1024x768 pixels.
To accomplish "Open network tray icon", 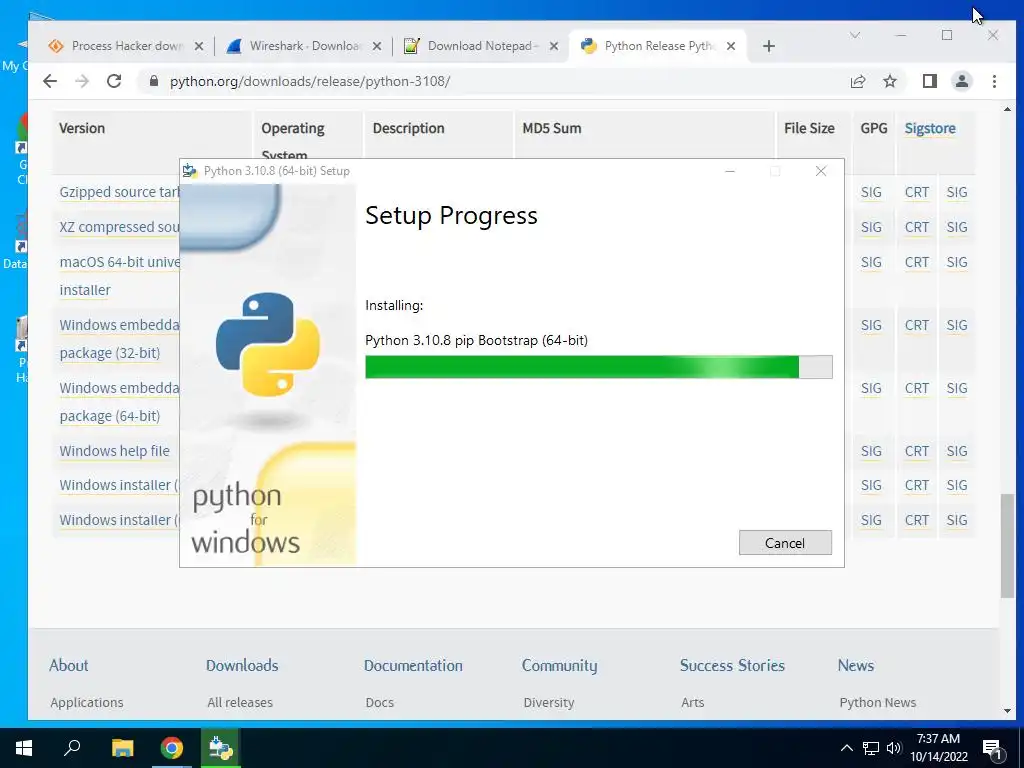I will tap(871, 748).
